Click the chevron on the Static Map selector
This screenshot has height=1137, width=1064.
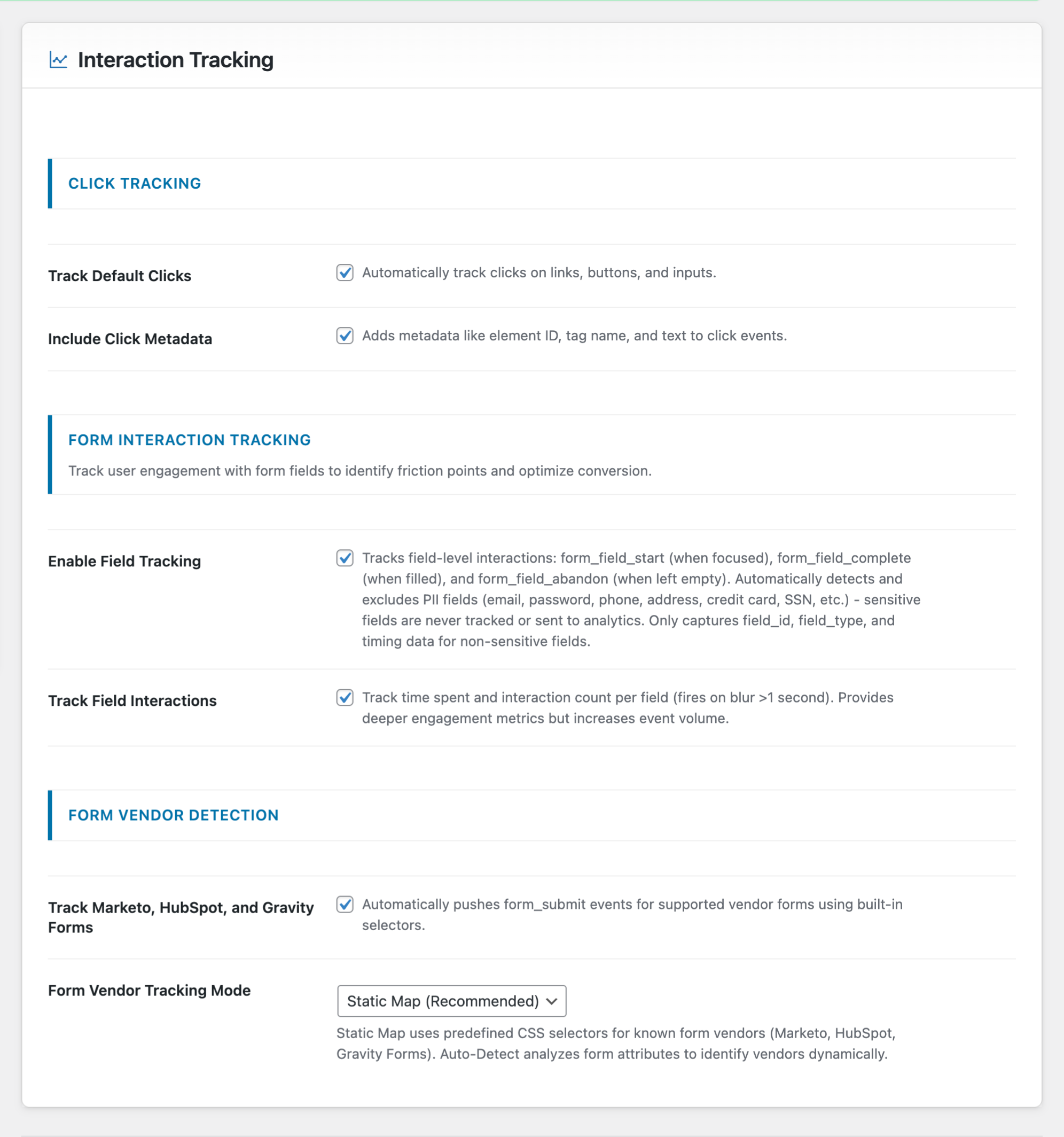pos(551,1001)
